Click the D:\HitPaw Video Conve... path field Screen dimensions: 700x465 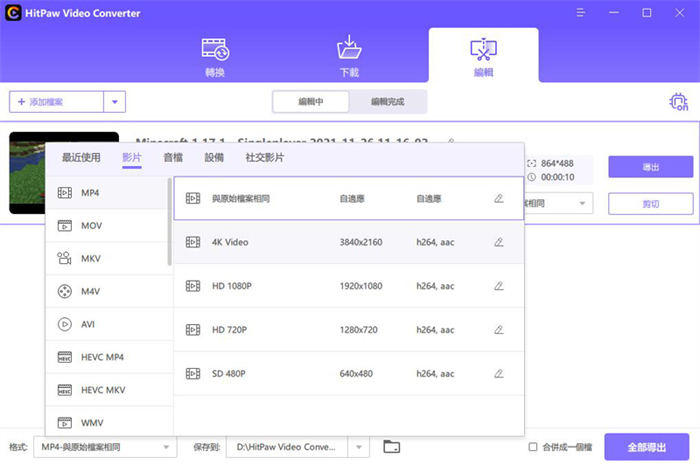pyautogui.click(x=287, y=447)
